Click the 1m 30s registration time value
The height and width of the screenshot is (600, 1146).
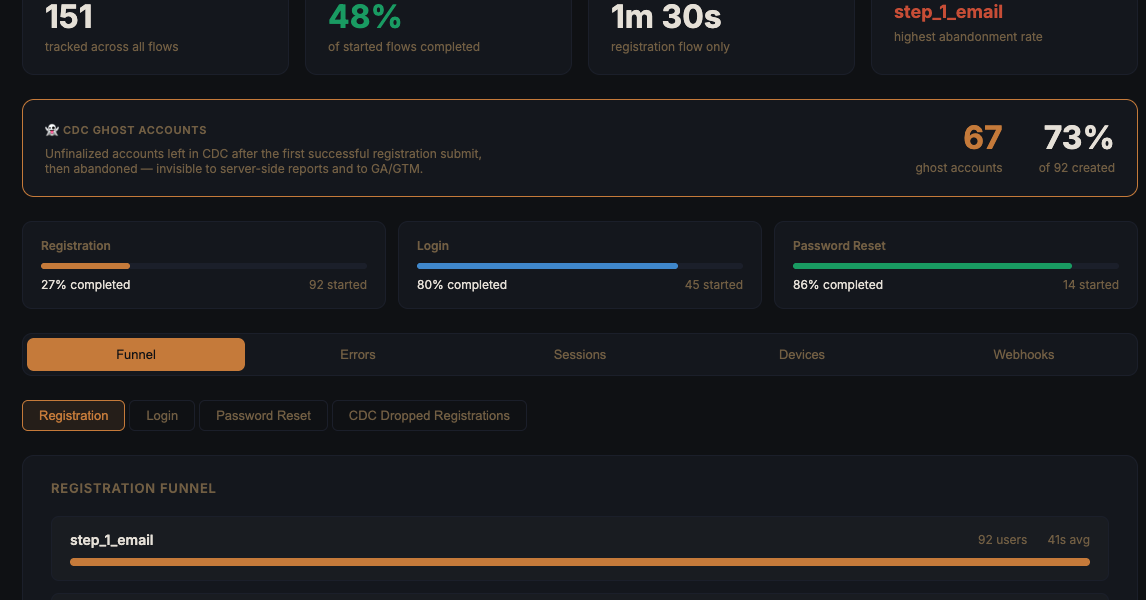coord(666,17)
